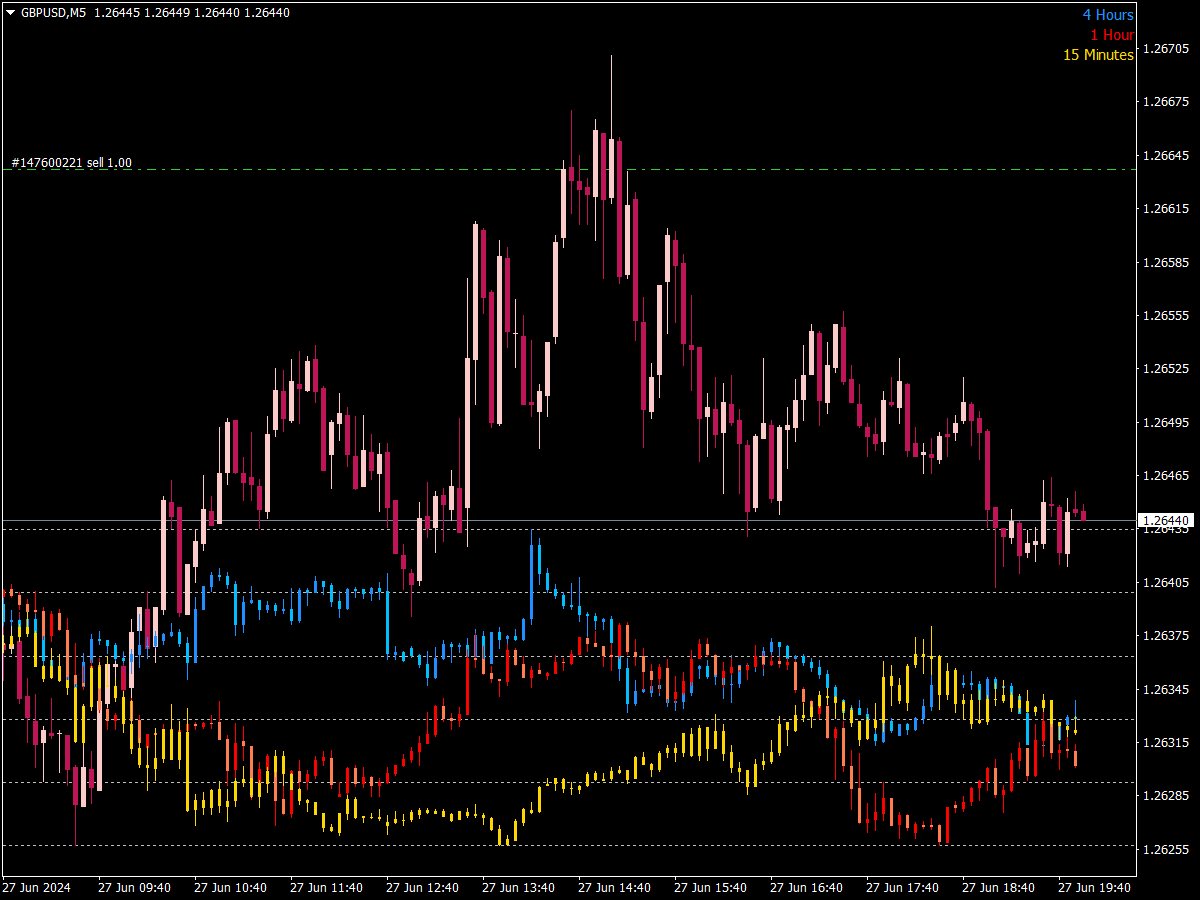Open the chart menu triangle beside GBPUSD,M5
This screenshot has width=1200, height=900.
point(10,13)
